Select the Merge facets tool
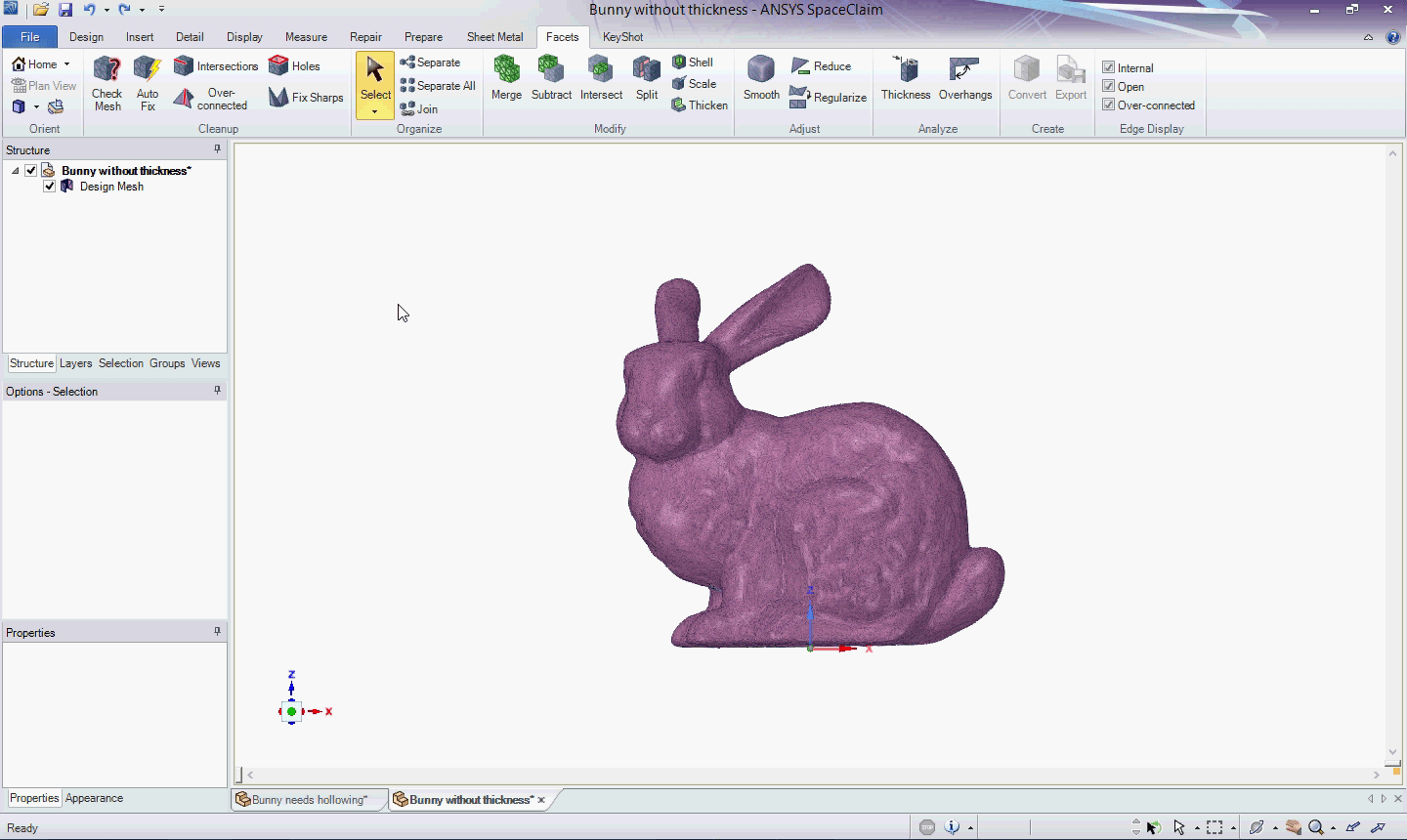Image resolution: width=1407 pixels, height=840 pixels. 506,78
